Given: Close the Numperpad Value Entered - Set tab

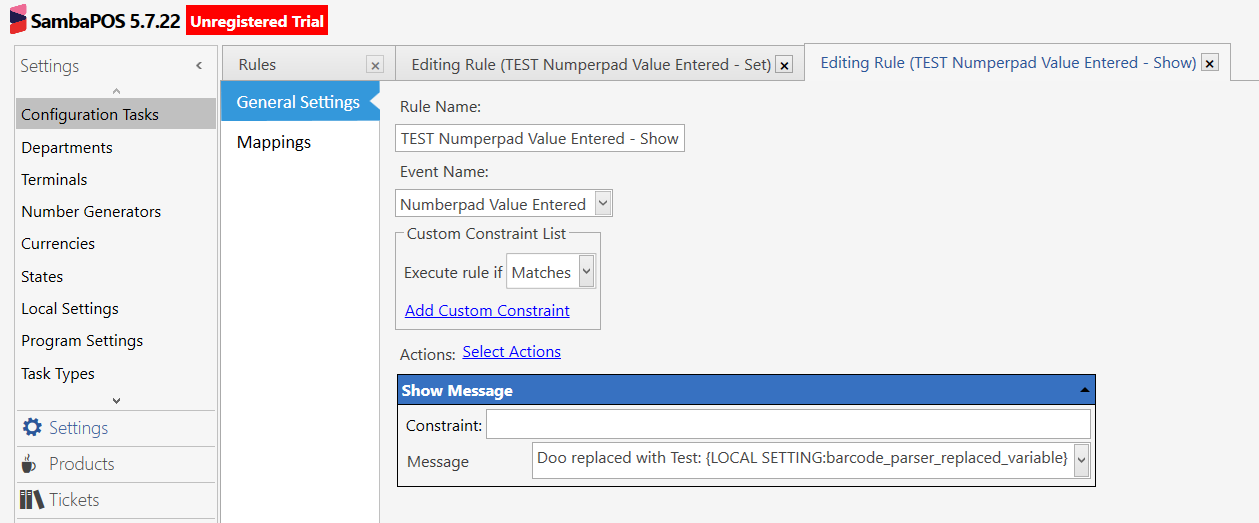Looking at the screenshot, I should point(785,65).
